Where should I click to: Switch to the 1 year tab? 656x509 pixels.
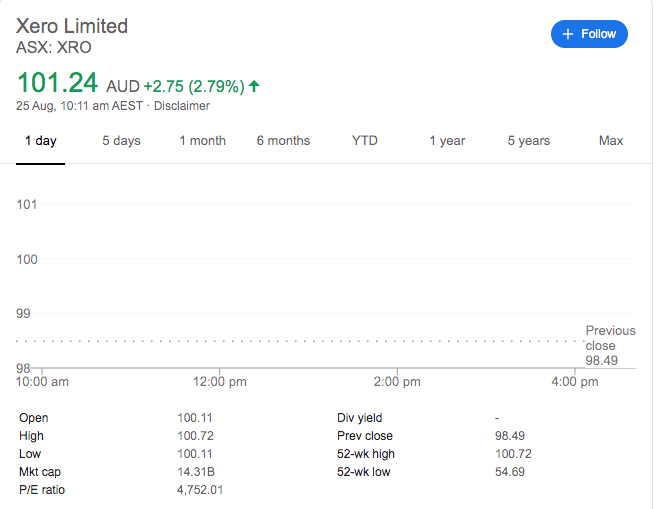click(x=447, y=141)
